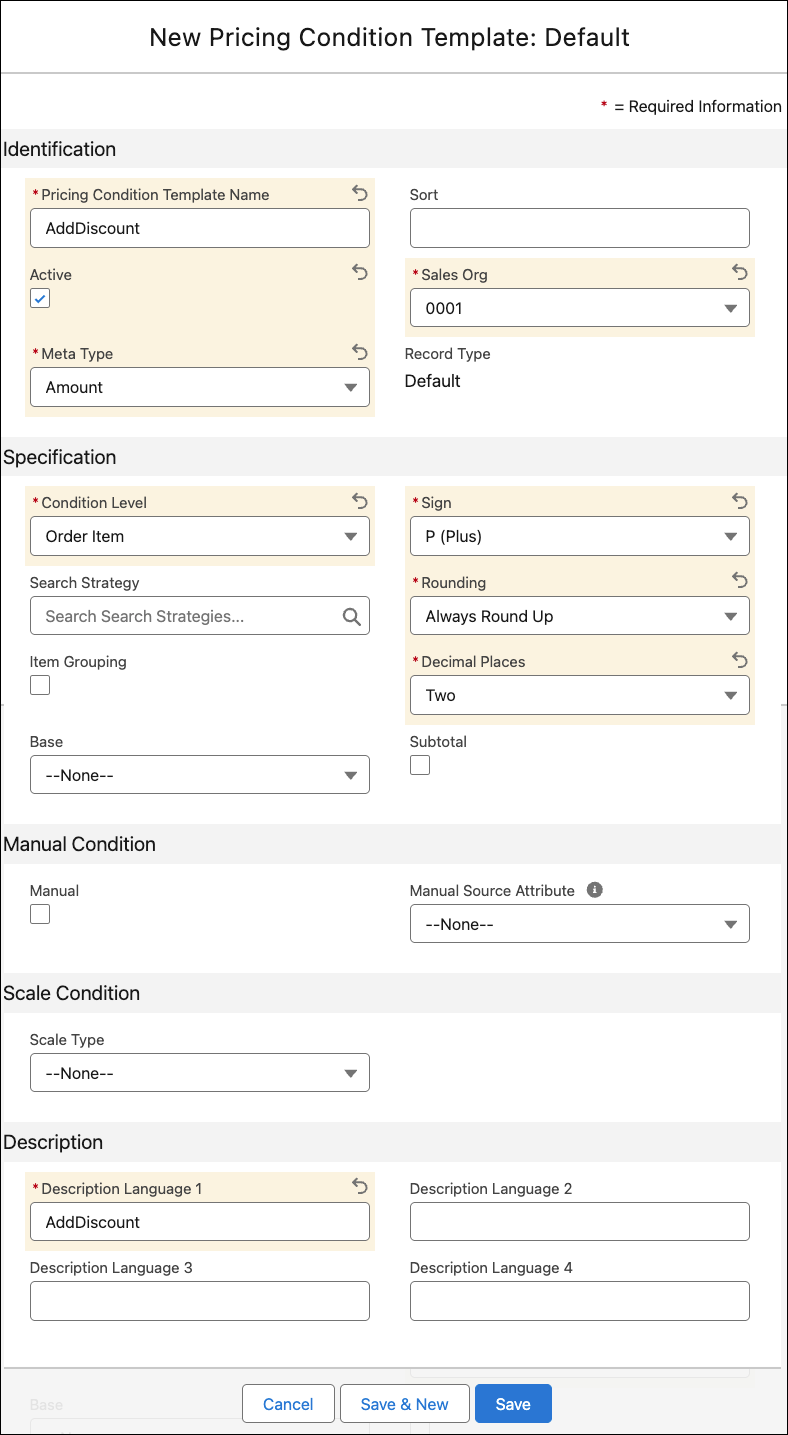Open the Base dropdown

(200, 775)
